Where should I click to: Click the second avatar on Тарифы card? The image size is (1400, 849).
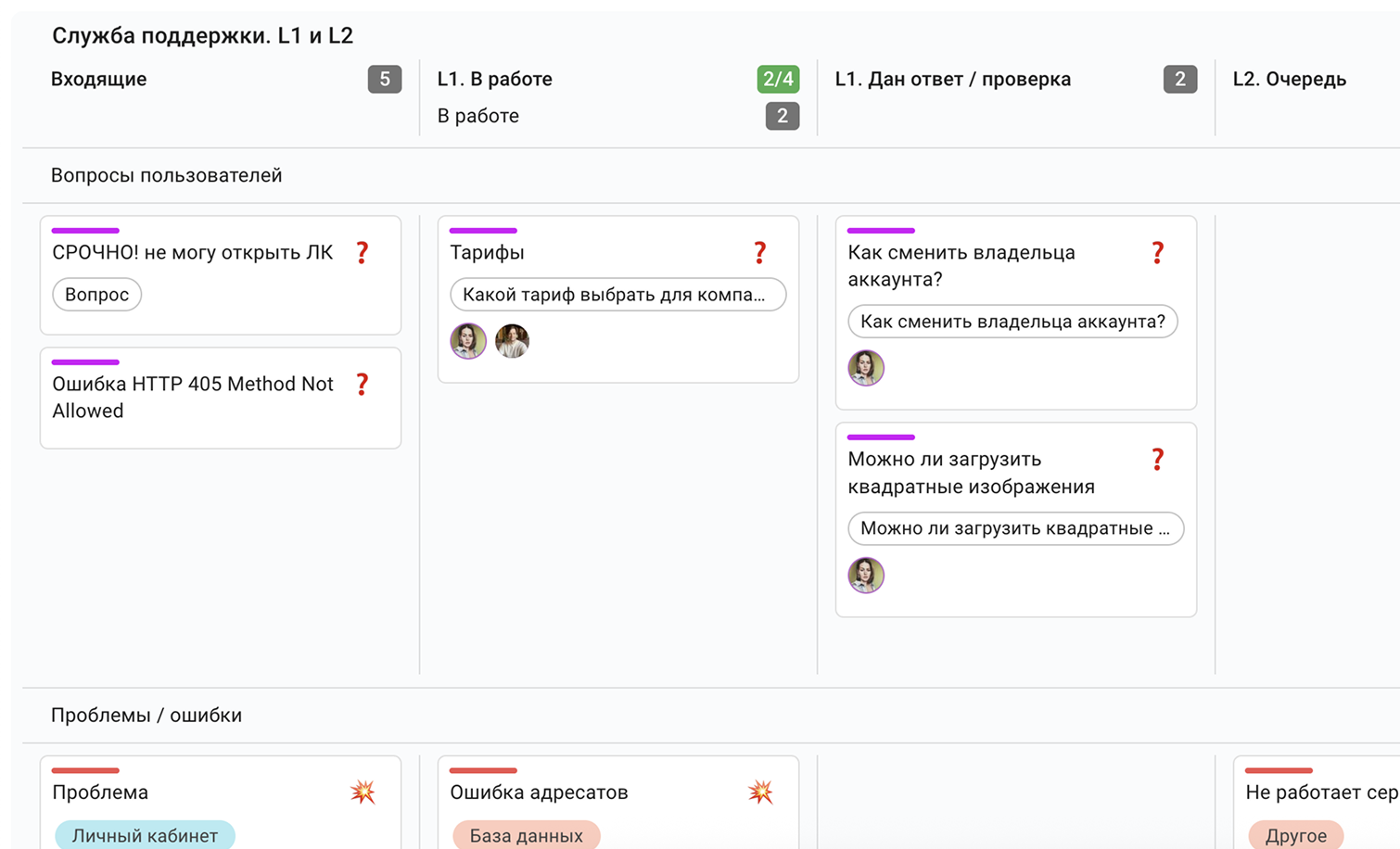(512, 341)
